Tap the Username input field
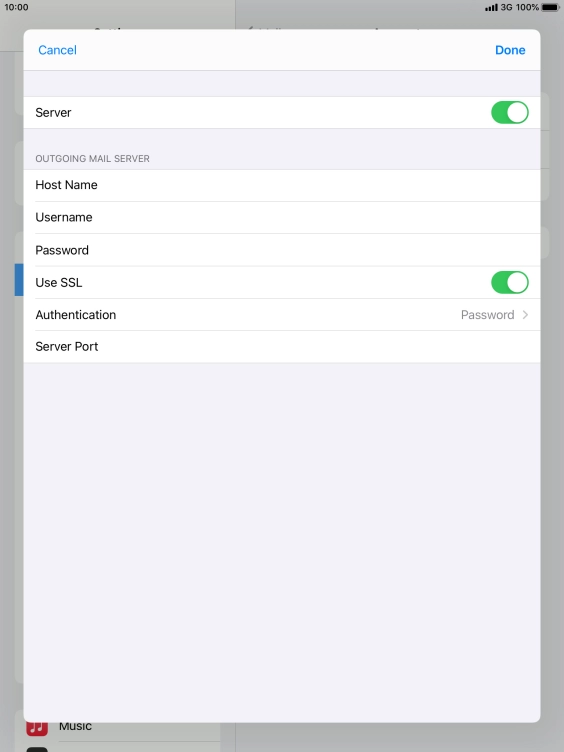This screenshot has width=564, height=752. [x=282, y=217]
